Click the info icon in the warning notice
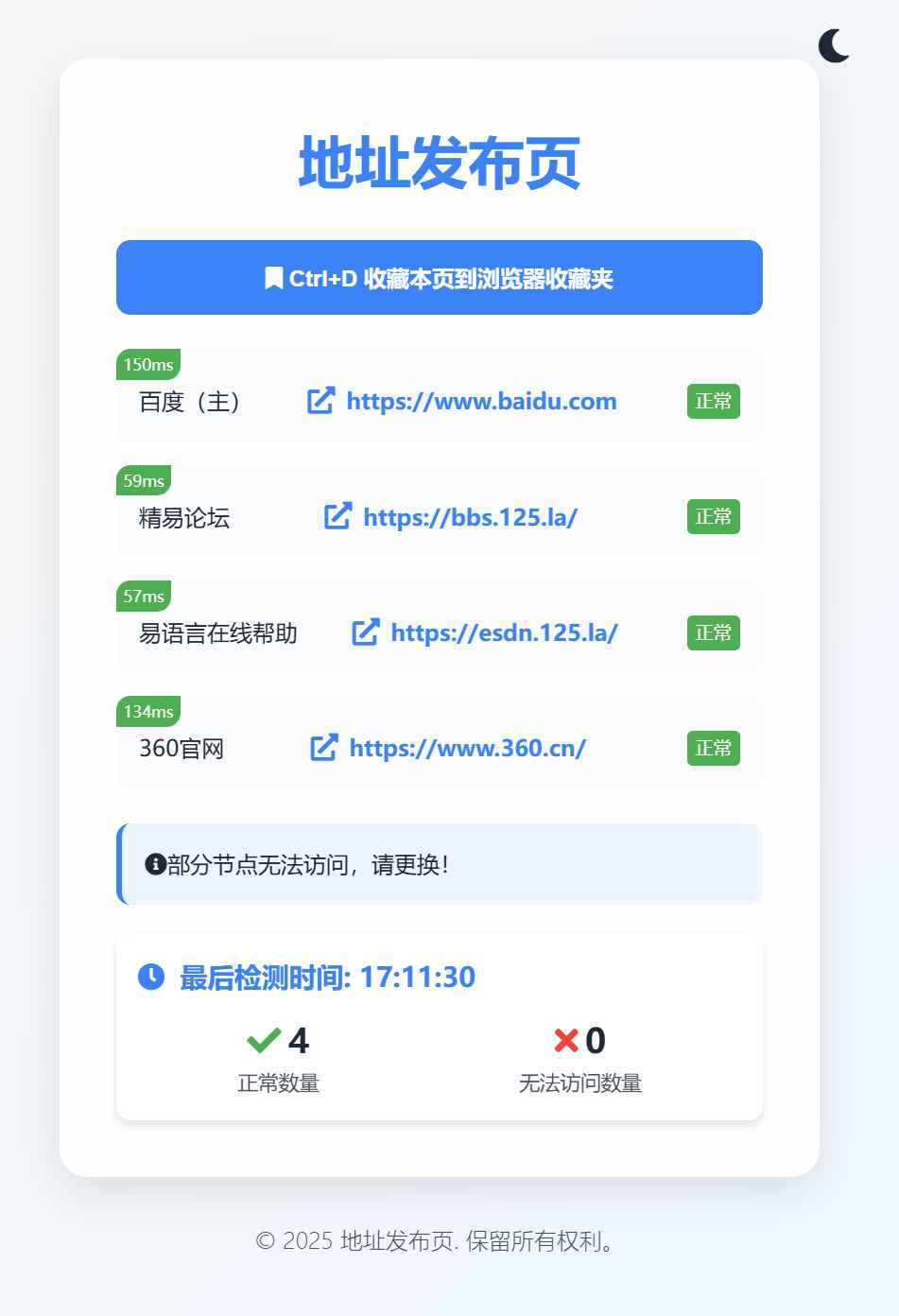899x1316 pixels. [155, 863]
